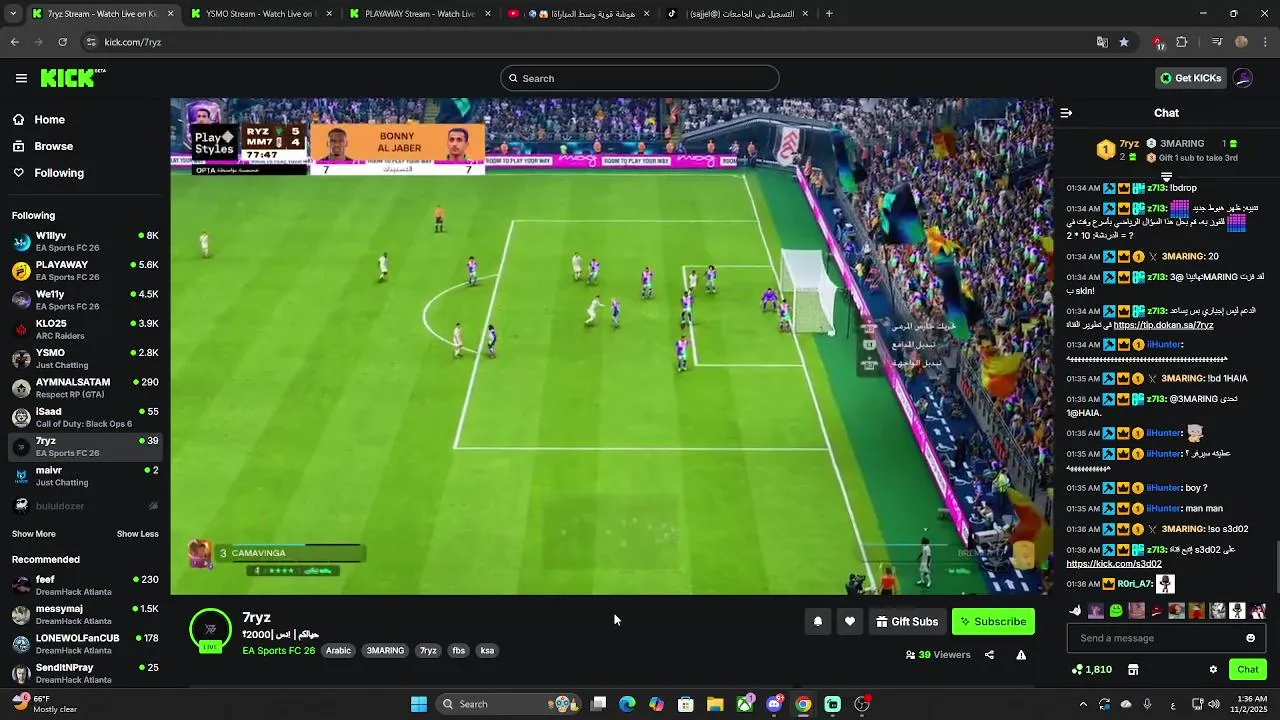Click the Gift Subs button
This screenshot has width=1280, height=720.
(907, 621)
